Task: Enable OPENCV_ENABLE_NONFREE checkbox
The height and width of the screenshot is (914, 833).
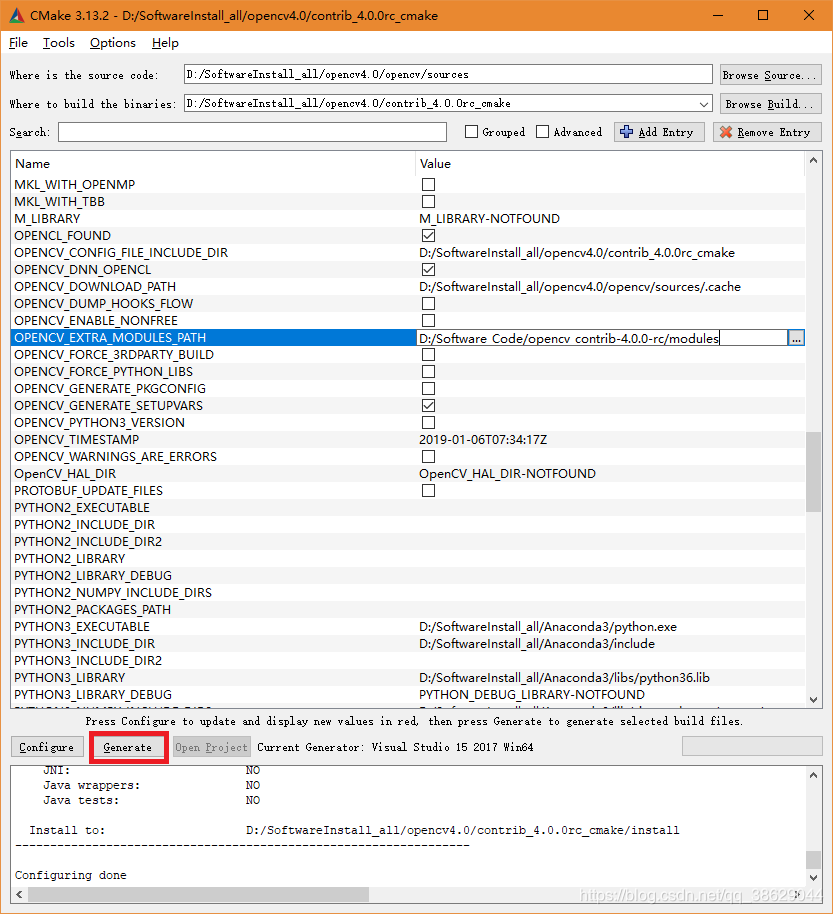Action: [428, 321]
